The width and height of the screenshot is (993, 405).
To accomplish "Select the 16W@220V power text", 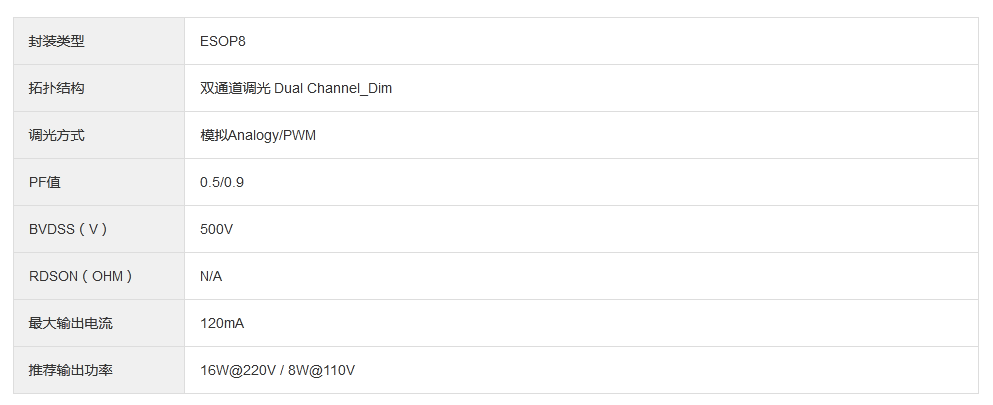I will (x=238, y=370).
